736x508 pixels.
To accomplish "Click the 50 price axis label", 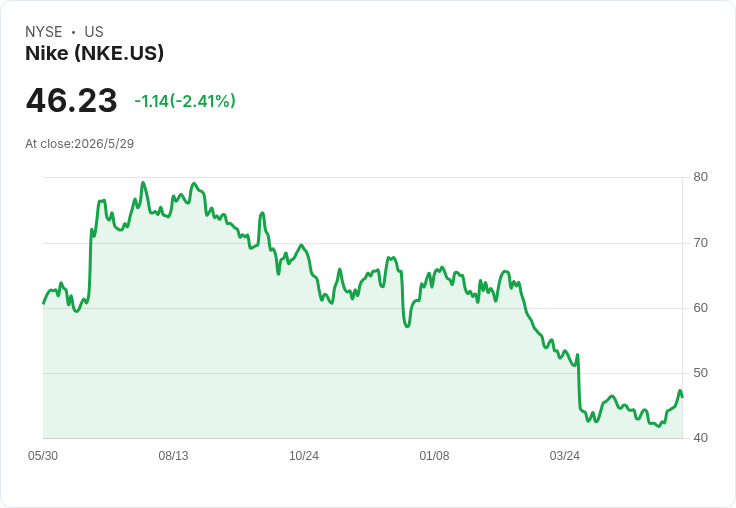I will 700,373.
